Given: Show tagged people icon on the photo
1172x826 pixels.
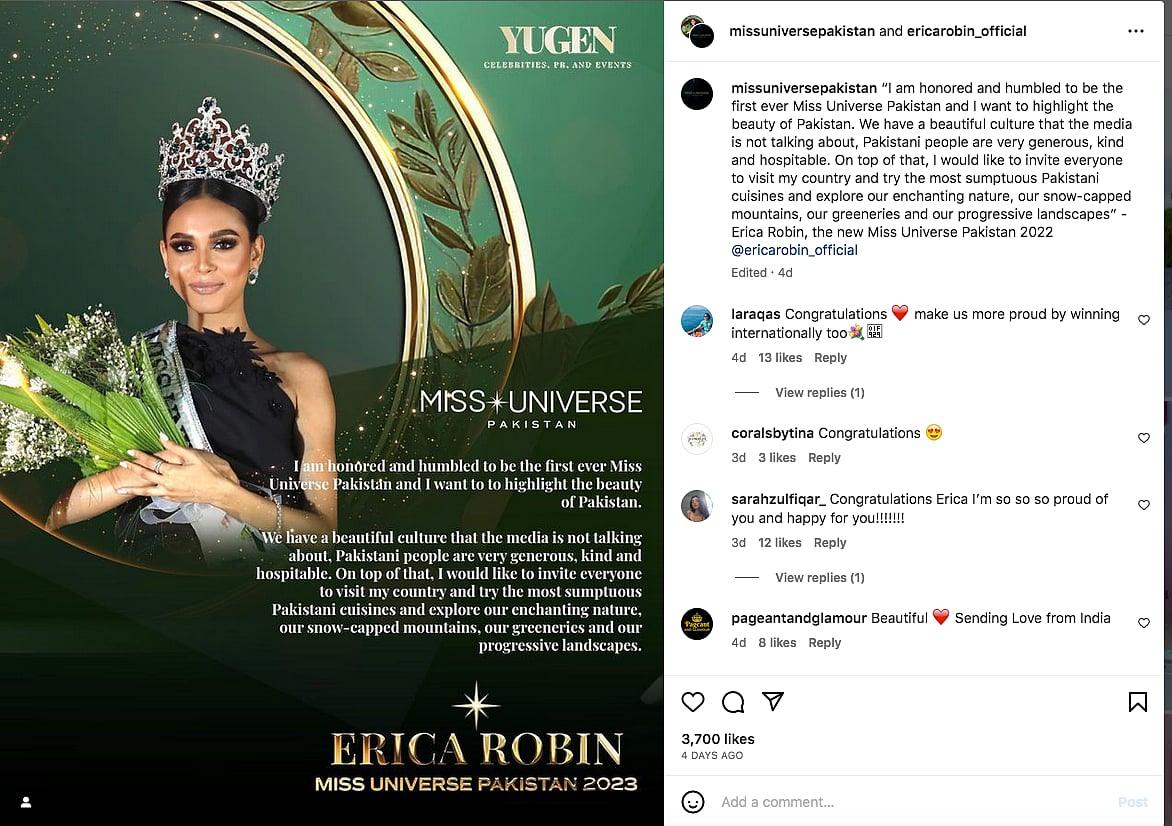Looking at the screenshot, I should 26,802.
